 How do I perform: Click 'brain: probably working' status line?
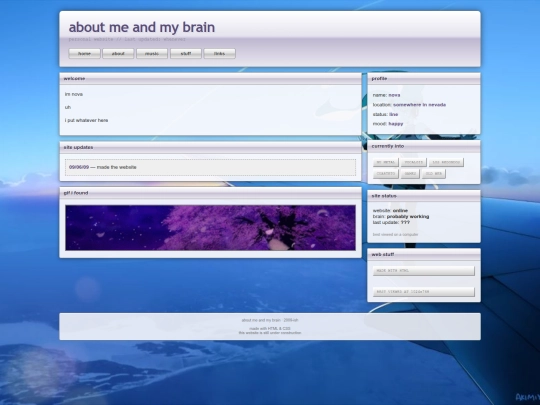pyautogui.click(x=401, y=217)
